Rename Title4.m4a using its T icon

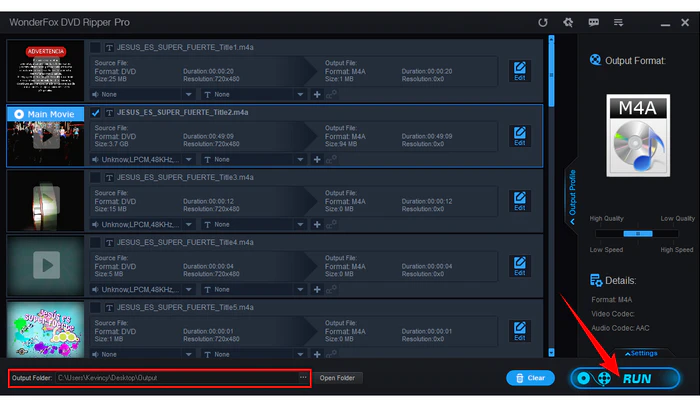pyautogui.click(x=109, y=242)
